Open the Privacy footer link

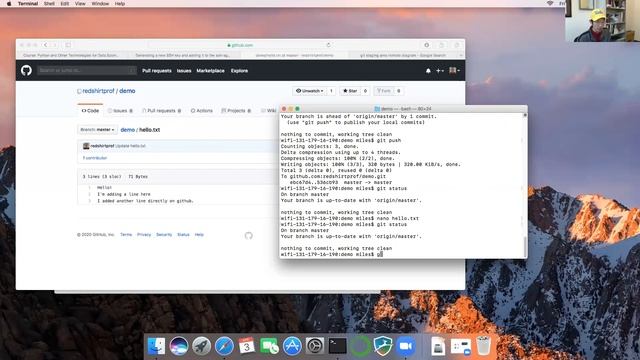[x=144, y=235]
